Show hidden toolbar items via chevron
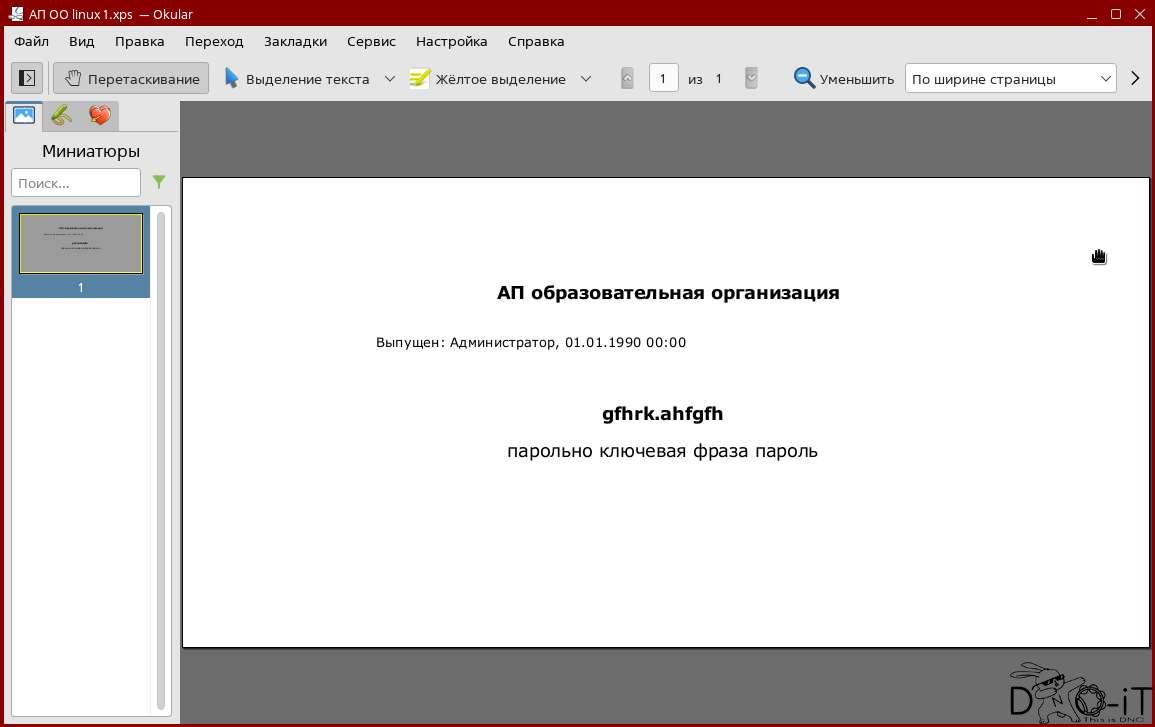 click(x=1135, y=79)
